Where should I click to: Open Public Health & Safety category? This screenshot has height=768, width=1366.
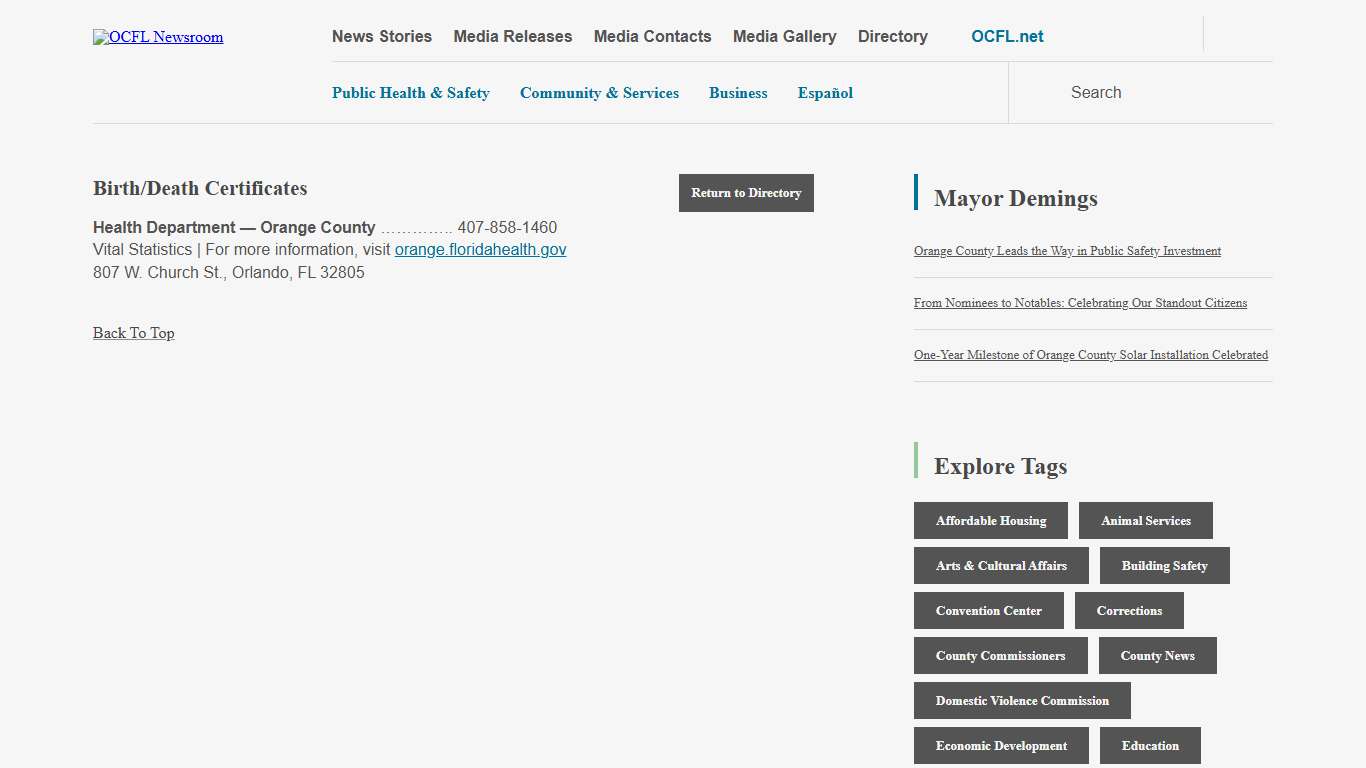pos(411,93)
